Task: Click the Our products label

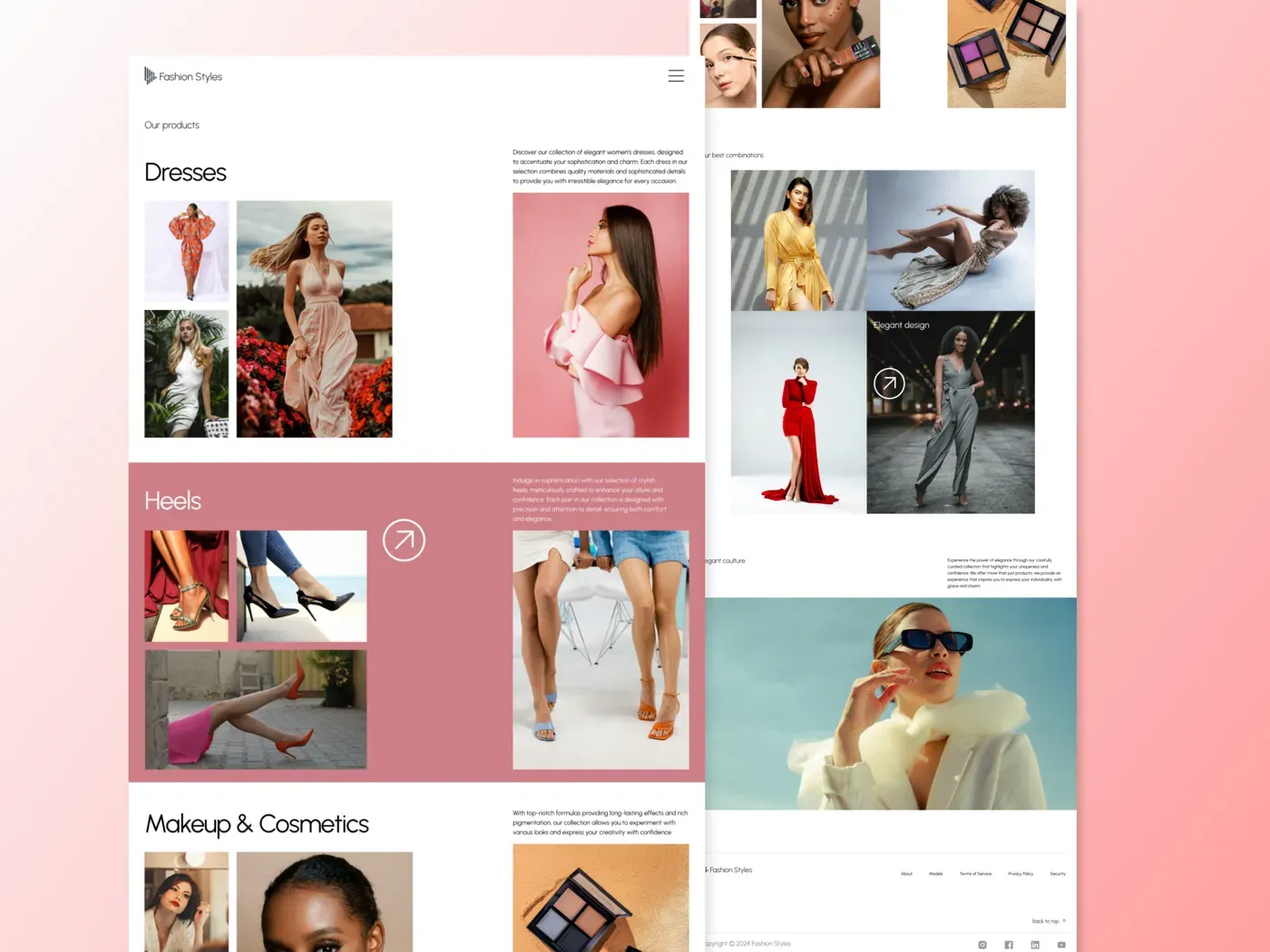Action: 171,125
